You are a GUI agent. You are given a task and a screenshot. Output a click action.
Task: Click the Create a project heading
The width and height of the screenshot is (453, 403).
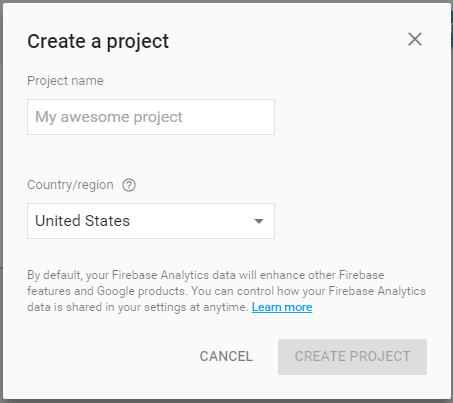[x=98, y=41]
